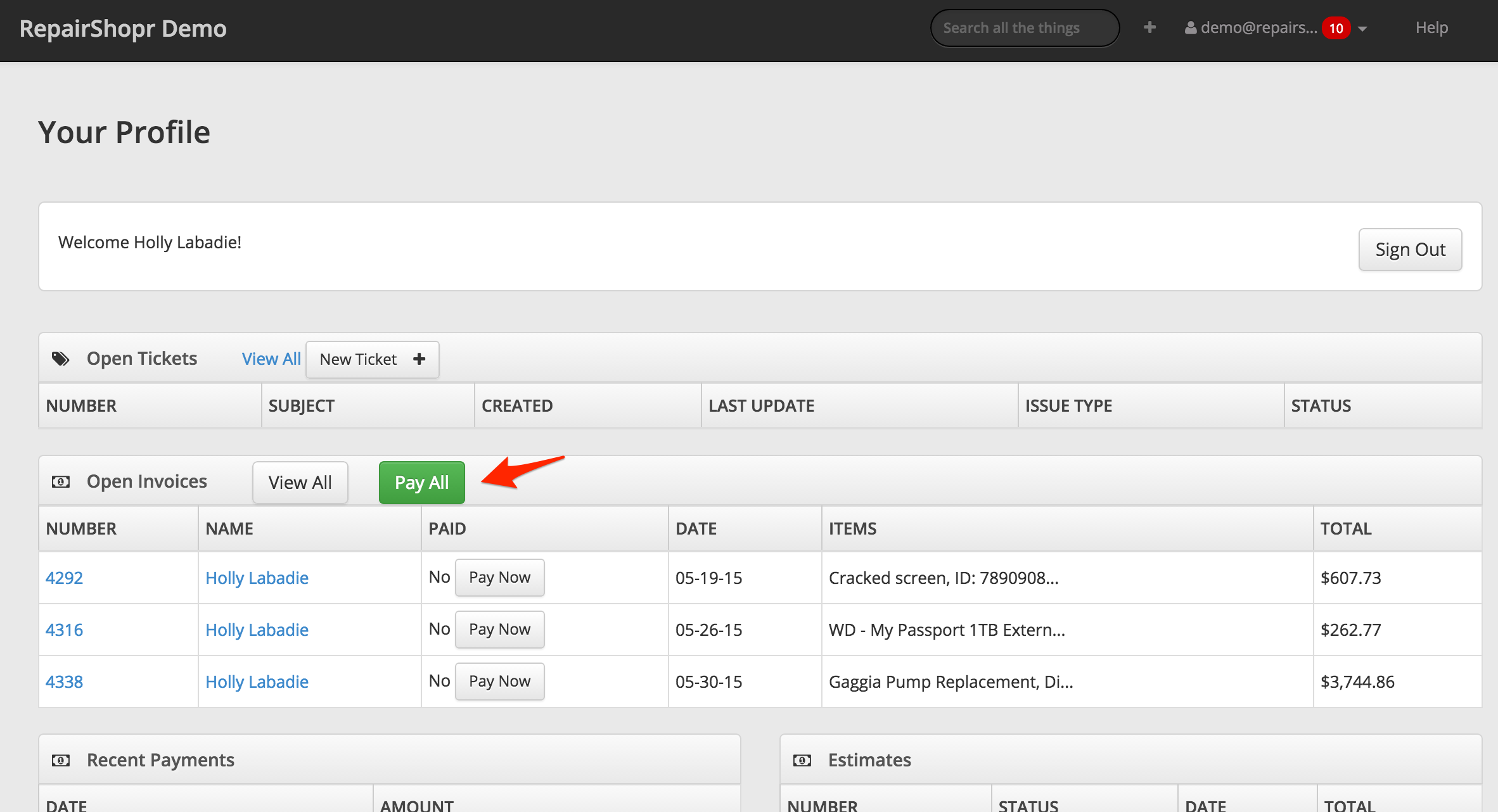
Task: Go to RepairShopr Demo home link
Action: tap(123, 29)
